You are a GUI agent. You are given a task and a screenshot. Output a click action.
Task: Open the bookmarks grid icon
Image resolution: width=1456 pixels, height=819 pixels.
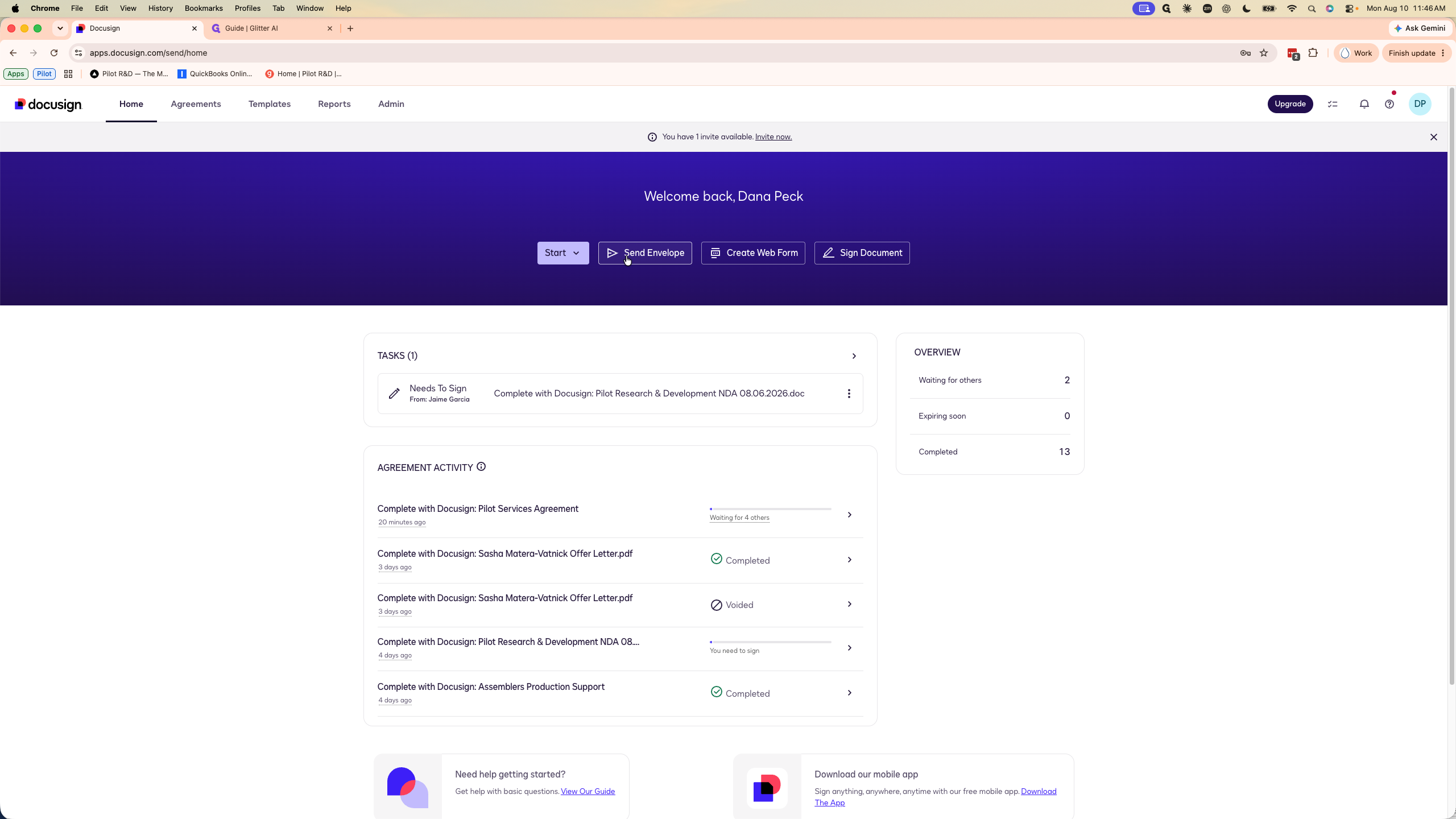68,74
